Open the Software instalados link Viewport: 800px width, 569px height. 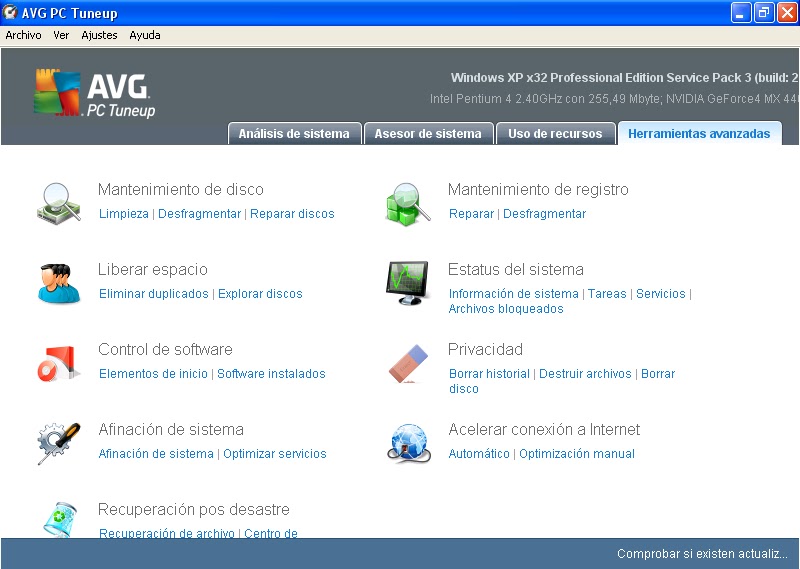pyautogui.click(x=271, y=374)
